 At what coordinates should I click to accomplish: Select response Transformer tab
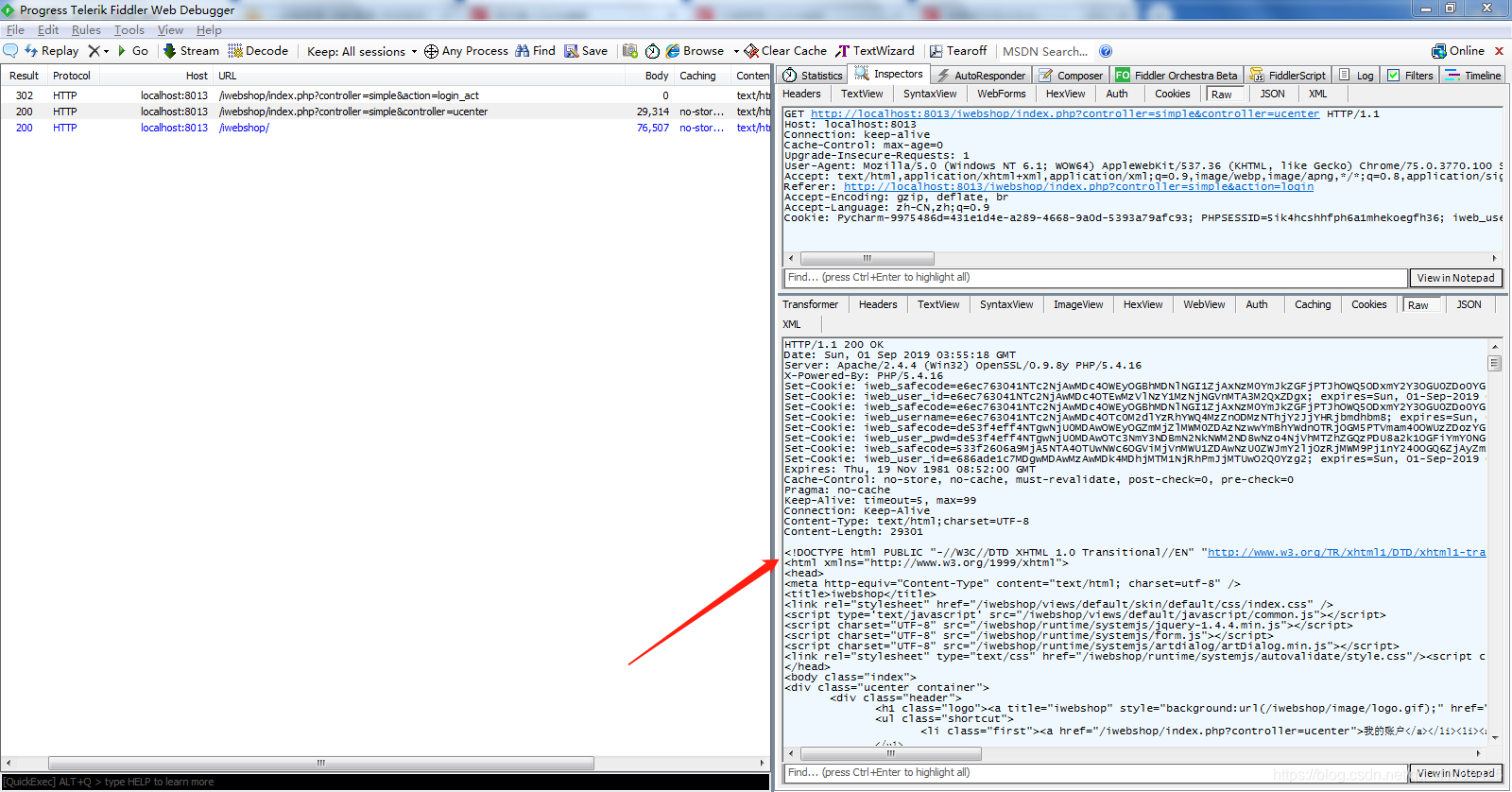point(810,304)
